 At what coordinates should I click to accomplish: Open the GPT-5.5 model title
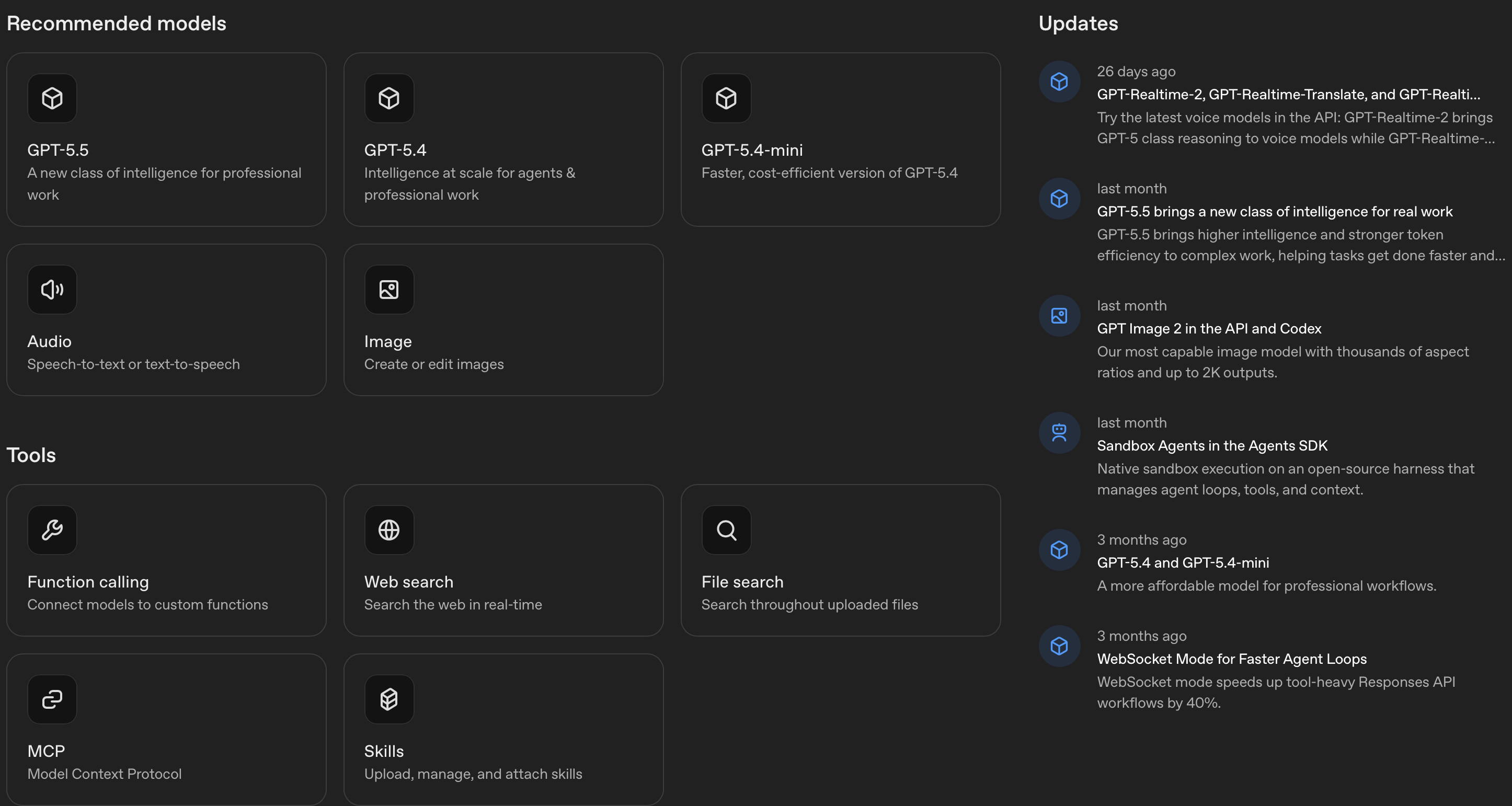(x=58, y=150)
